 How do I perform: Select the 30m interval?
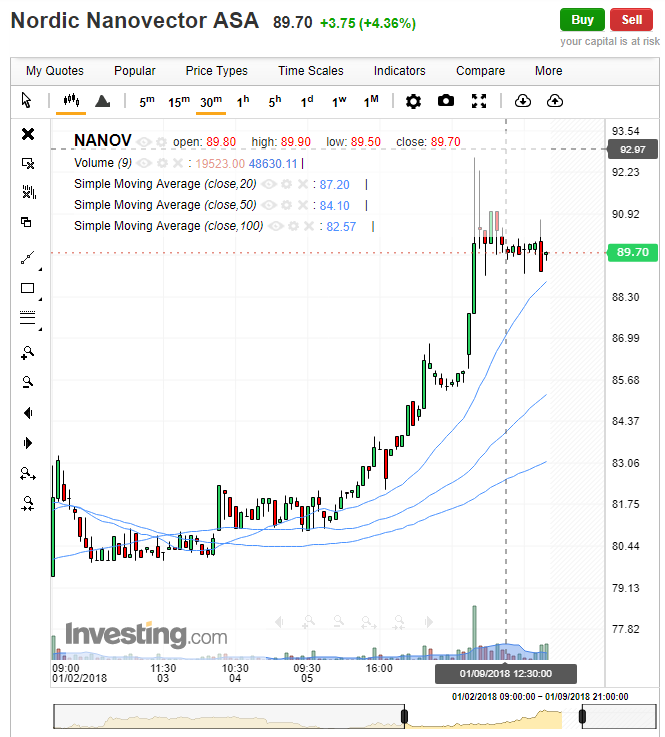211,101
